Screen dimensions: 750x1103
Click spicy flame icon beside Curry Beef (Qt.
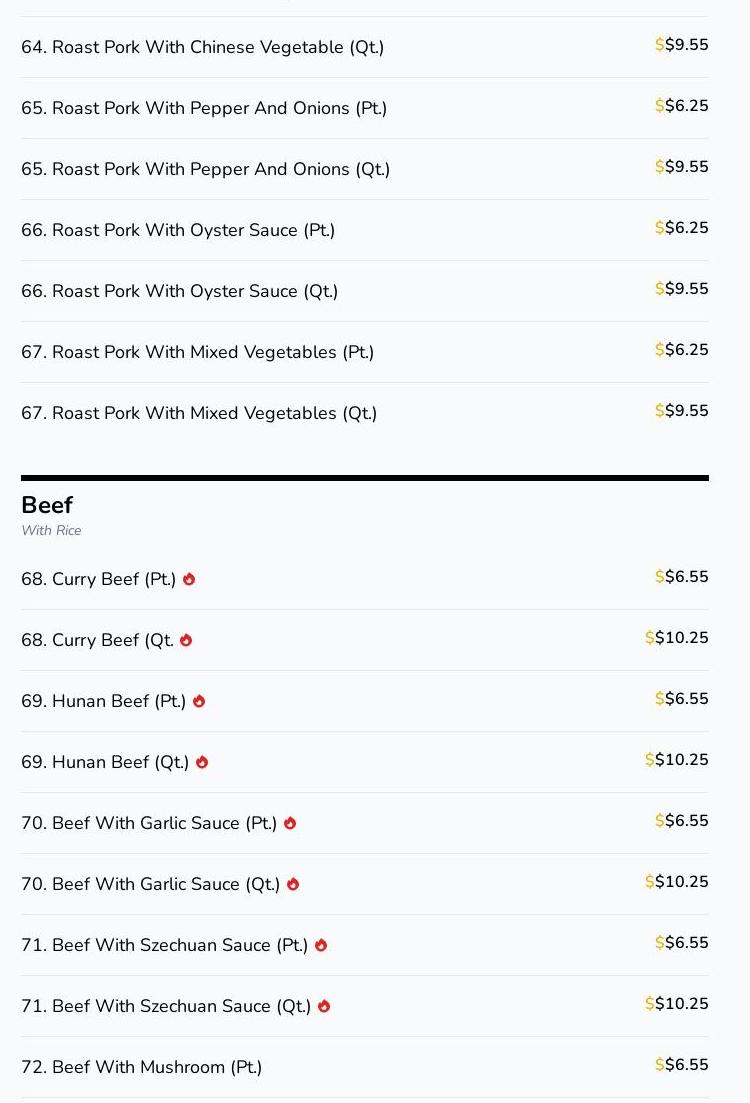click(x=186, y=640)
